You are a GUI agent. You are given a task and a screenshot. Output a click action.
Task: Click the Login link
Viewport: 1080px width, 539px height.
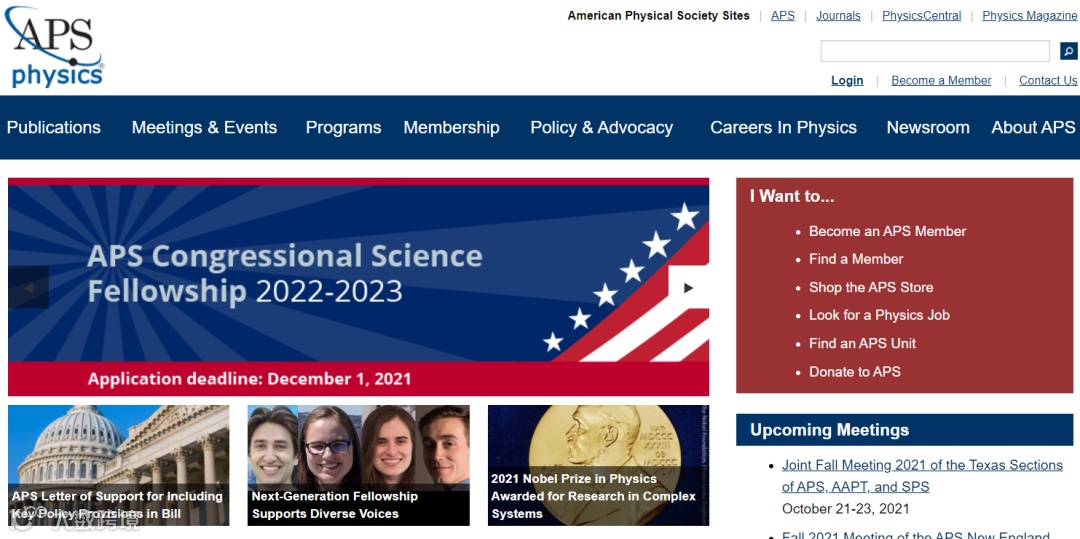pos(847,81)
